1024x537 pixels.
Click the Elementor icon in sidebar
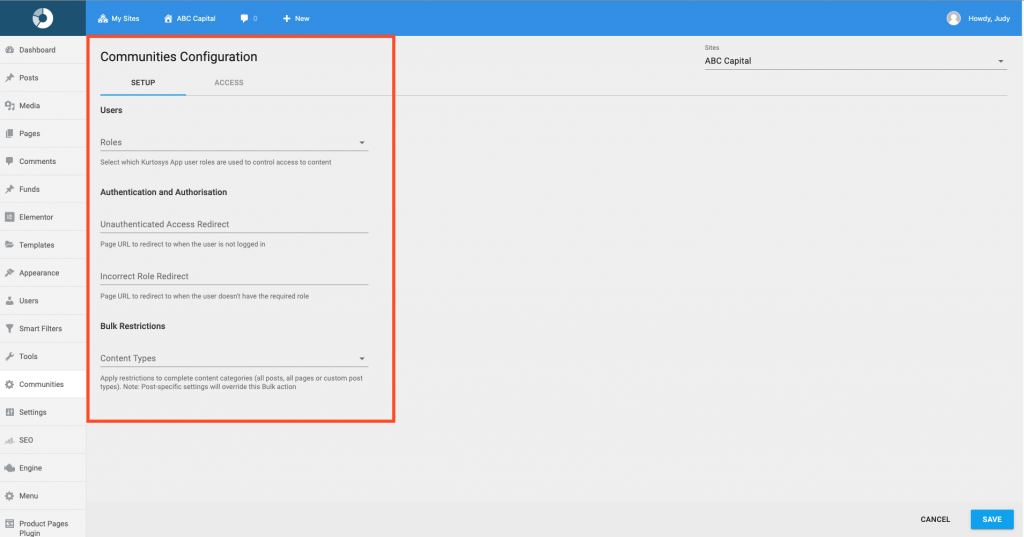10,217
